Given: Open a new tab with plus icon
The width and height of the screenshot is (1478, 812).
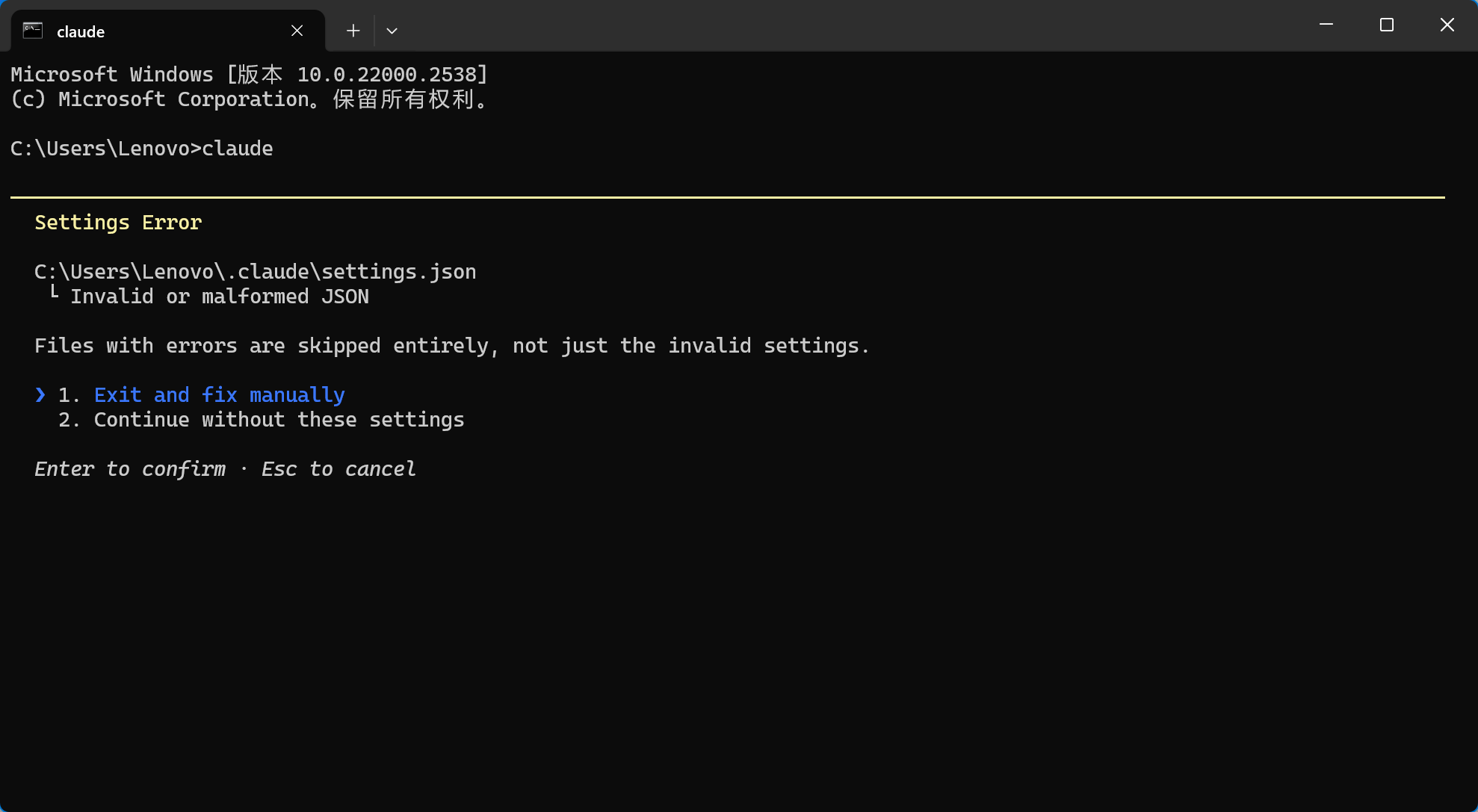Looking at the screenshot, I should pyautogui.click(x=353, y=31).
